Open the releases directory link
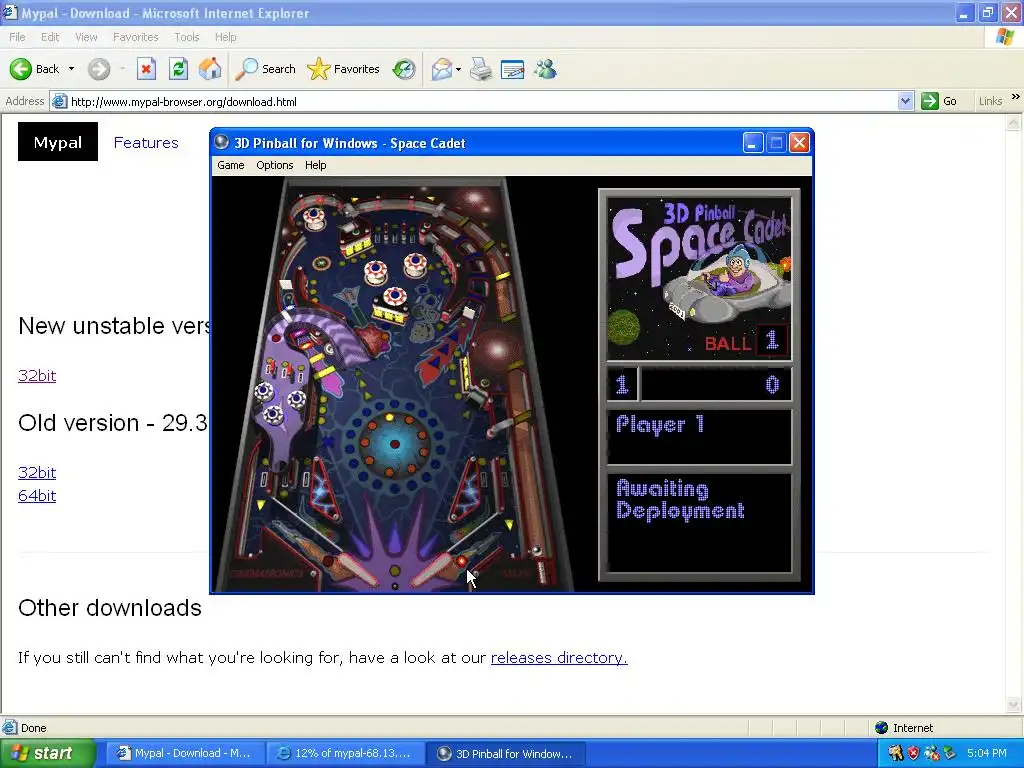The height and width of the screenshot is (768, 1024). coord(559,658)
